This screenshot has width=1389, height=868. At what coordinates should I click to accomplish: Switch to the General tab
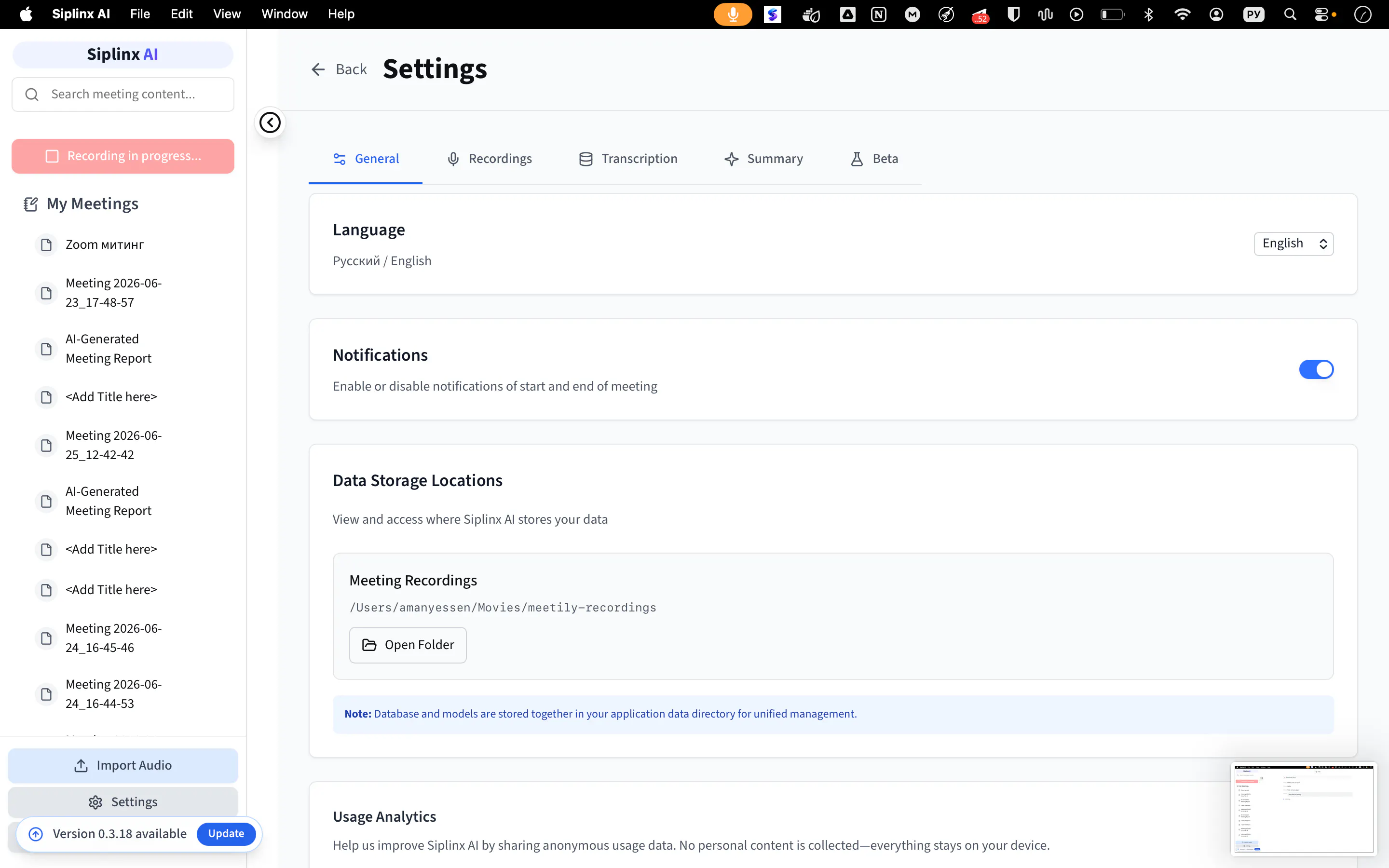pos(366,159)
